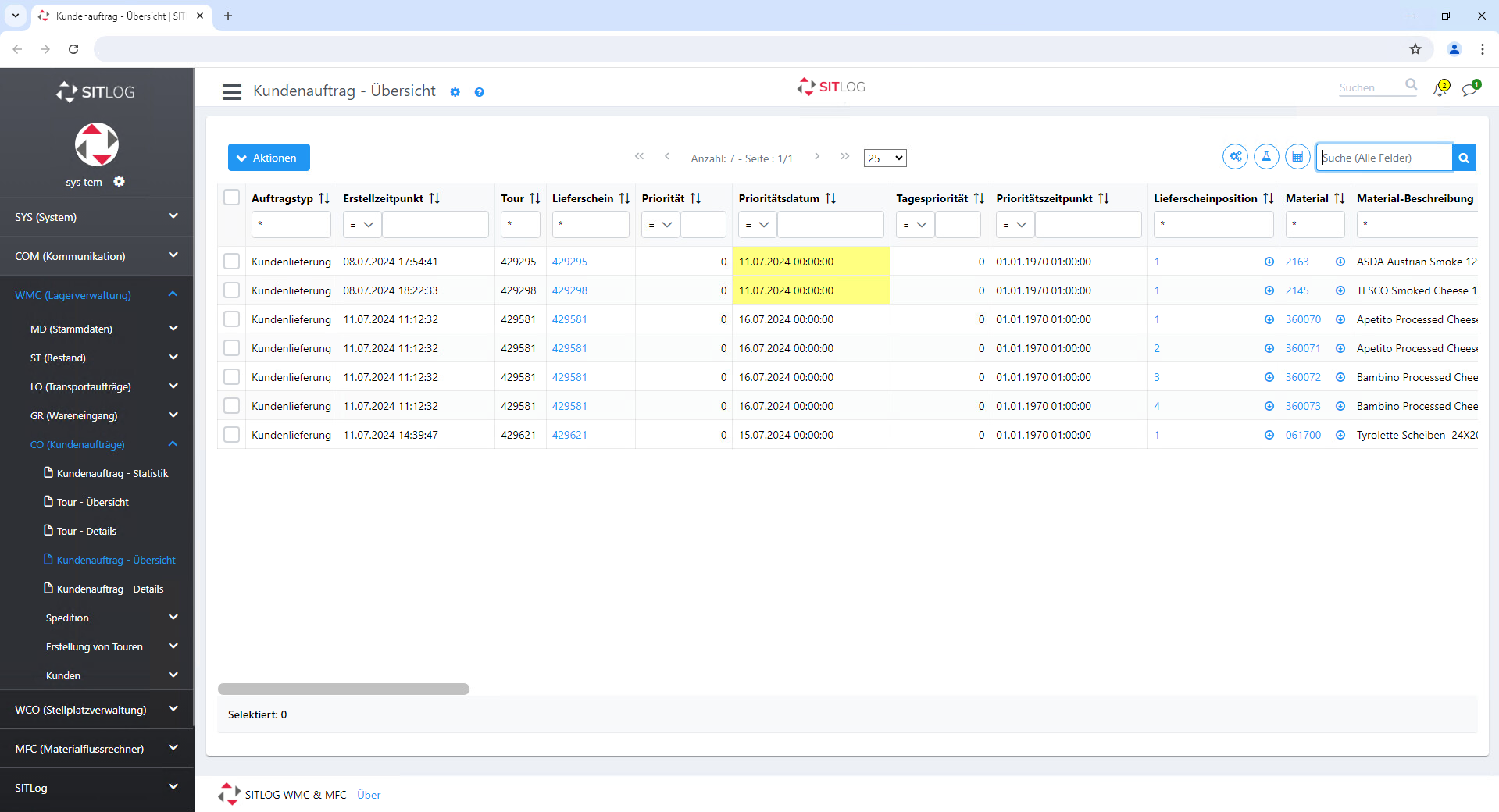The width and height of the screenshot is (1499, 812).
Task: Sort by Lieferschein column arrows
Action: tap(624, 198)
